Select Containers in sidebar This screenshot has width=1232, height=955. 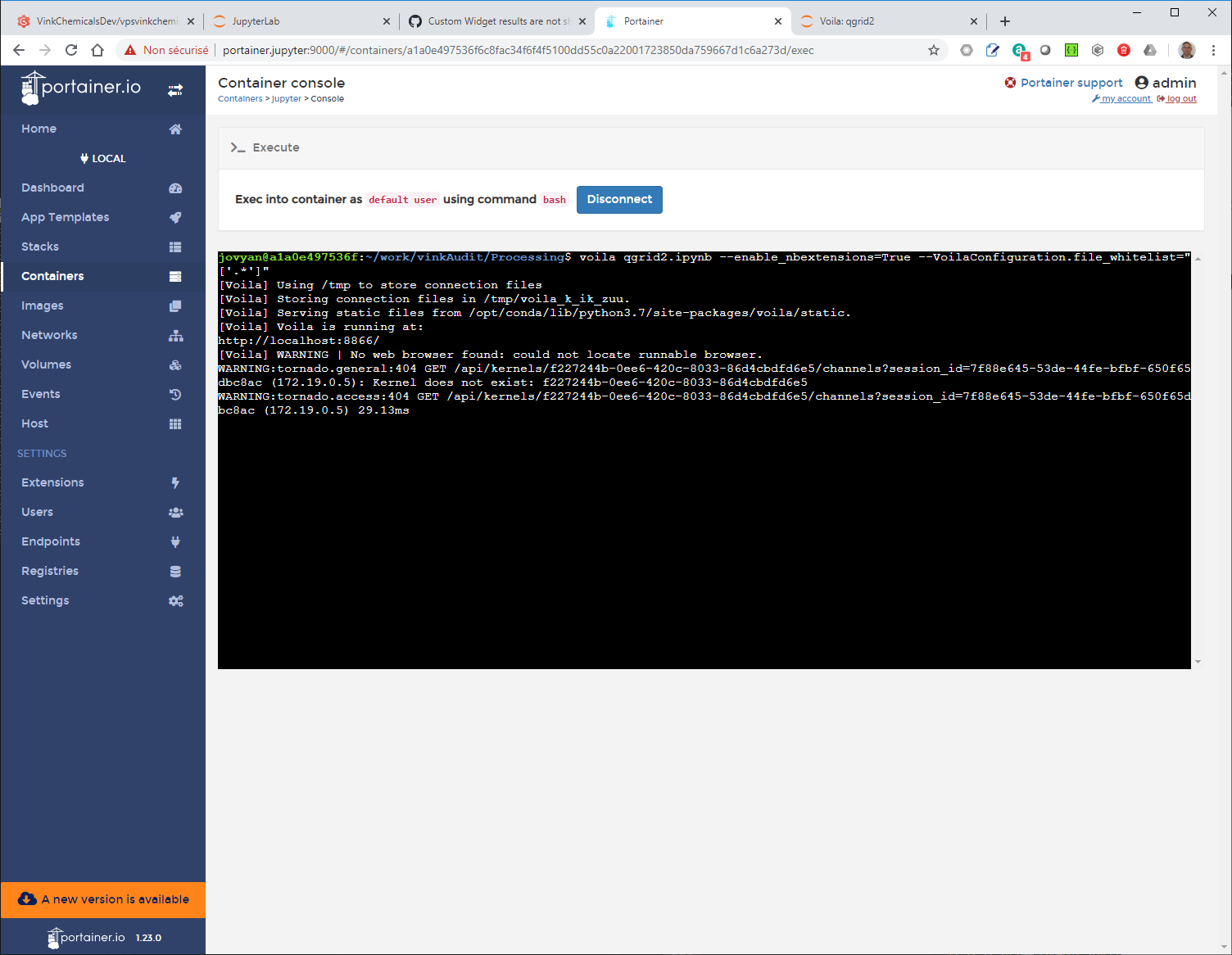pyautogui.click(x=102, y=276)
